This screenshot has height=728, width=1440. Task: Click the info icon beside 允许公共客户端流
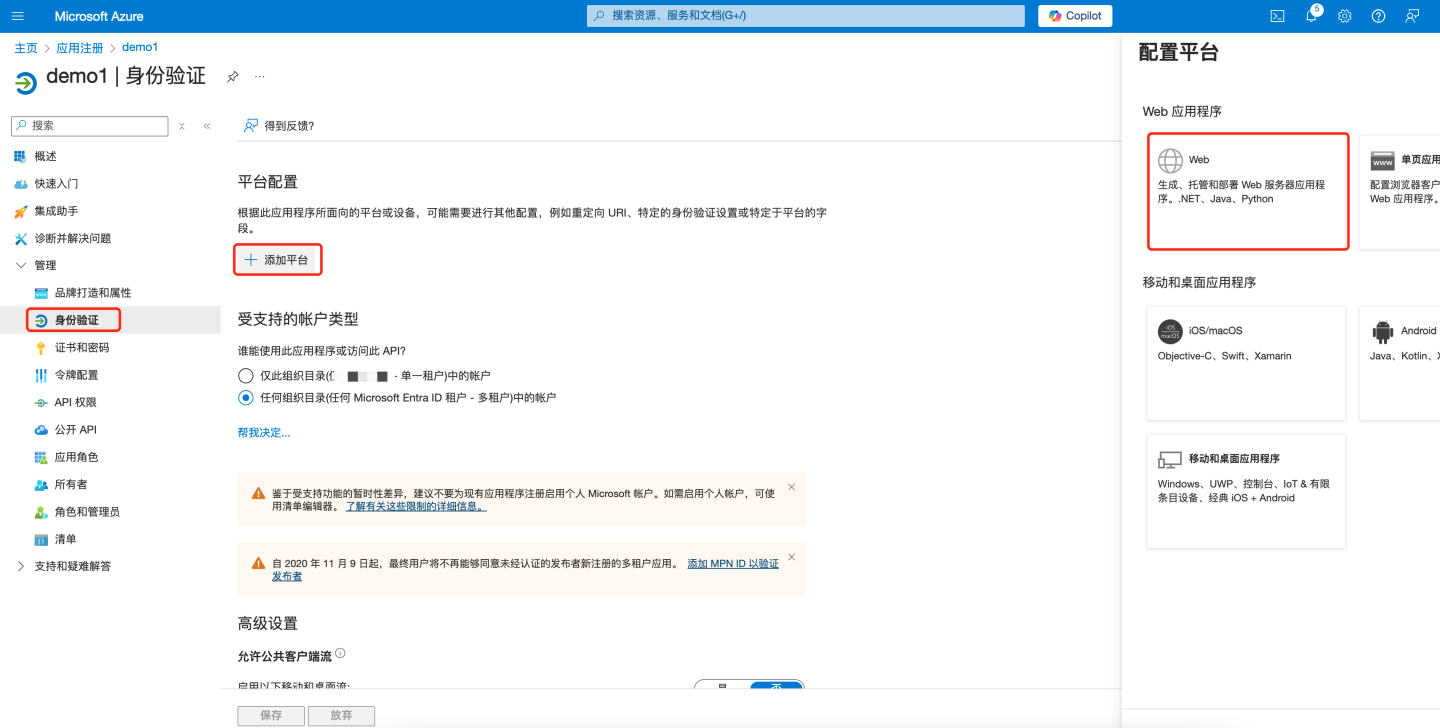(x=340, y=653)
